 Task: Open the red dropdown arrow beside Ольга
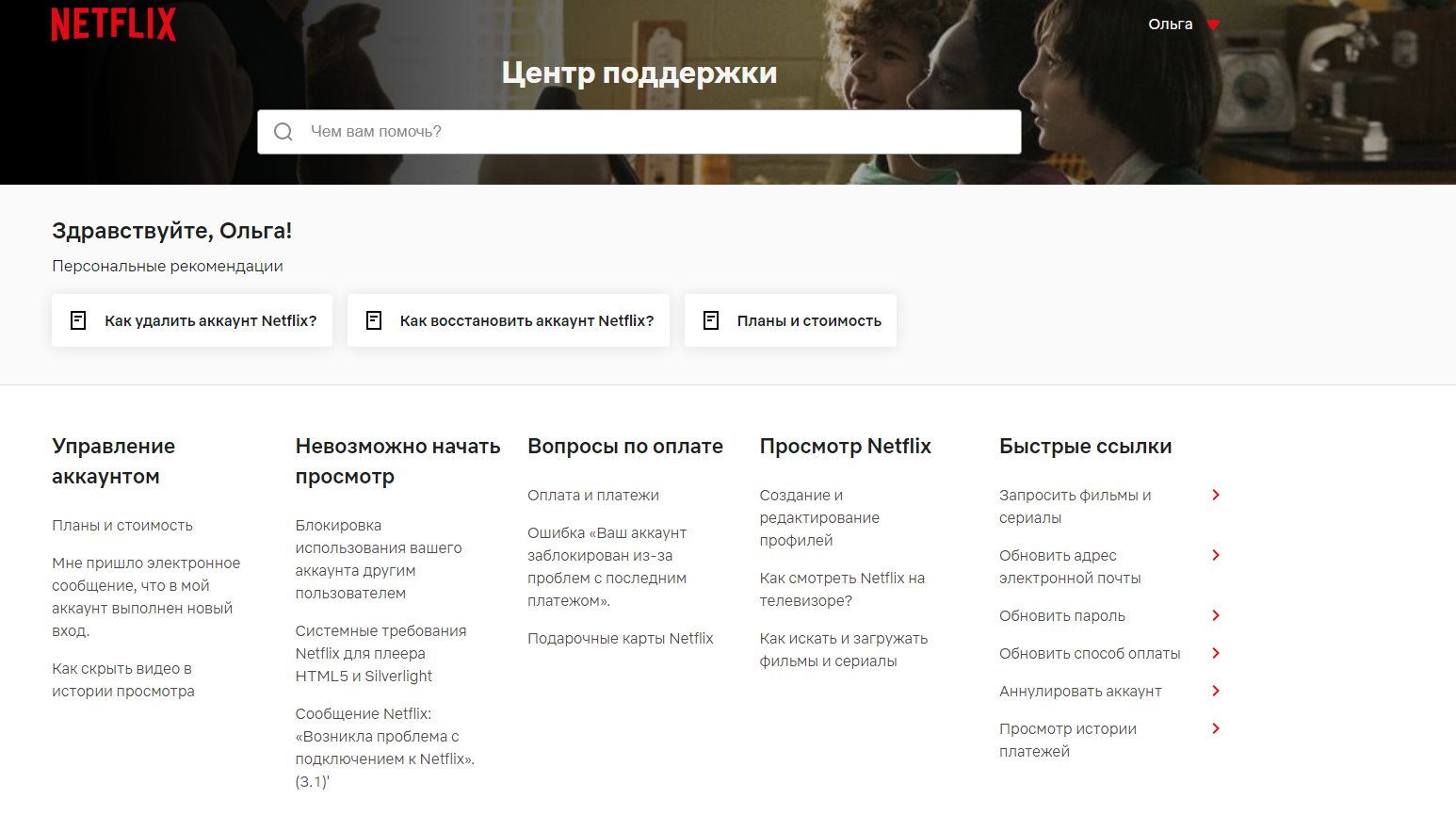pyautogui.click(x=1213, y=25)
